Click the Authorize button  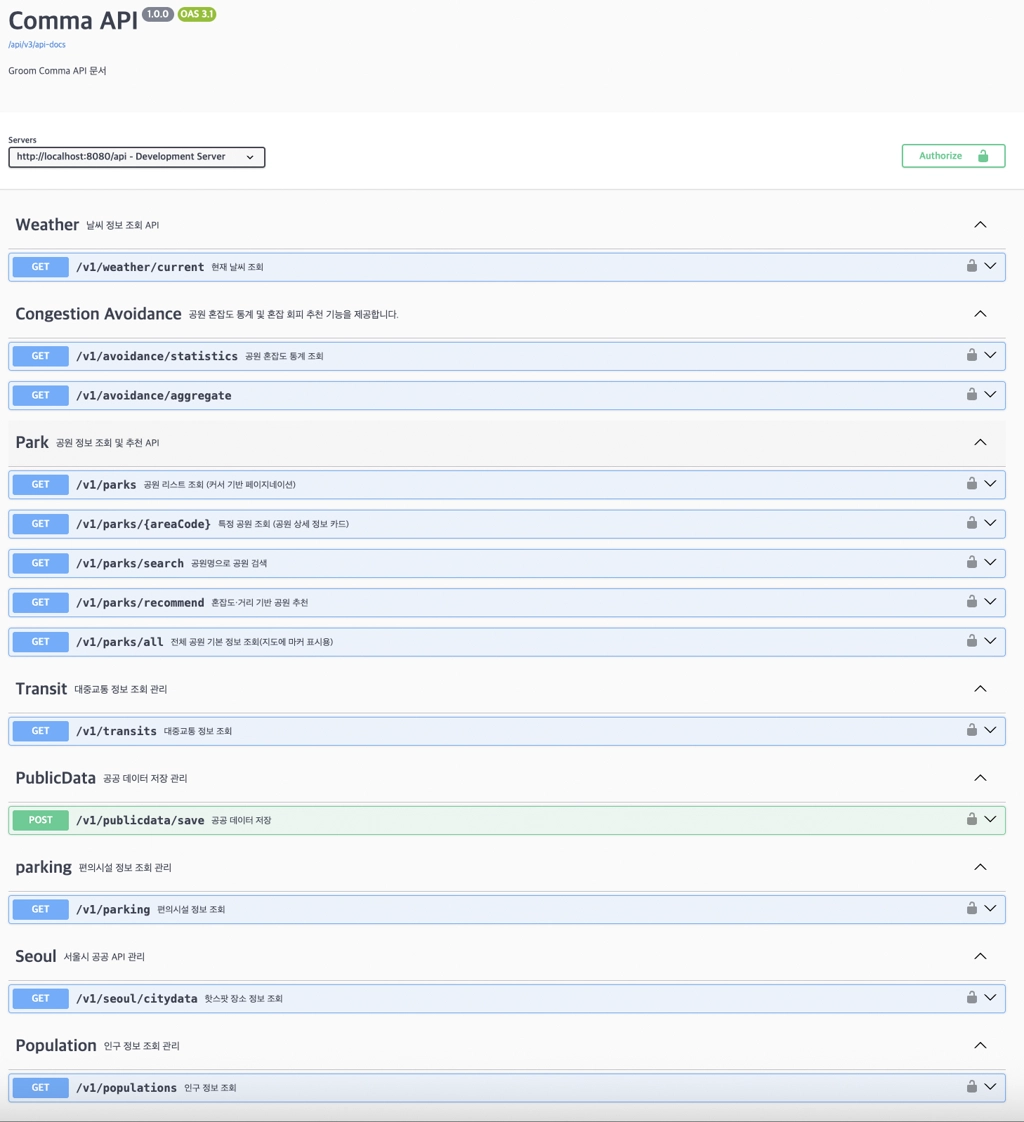coord(953,156)
